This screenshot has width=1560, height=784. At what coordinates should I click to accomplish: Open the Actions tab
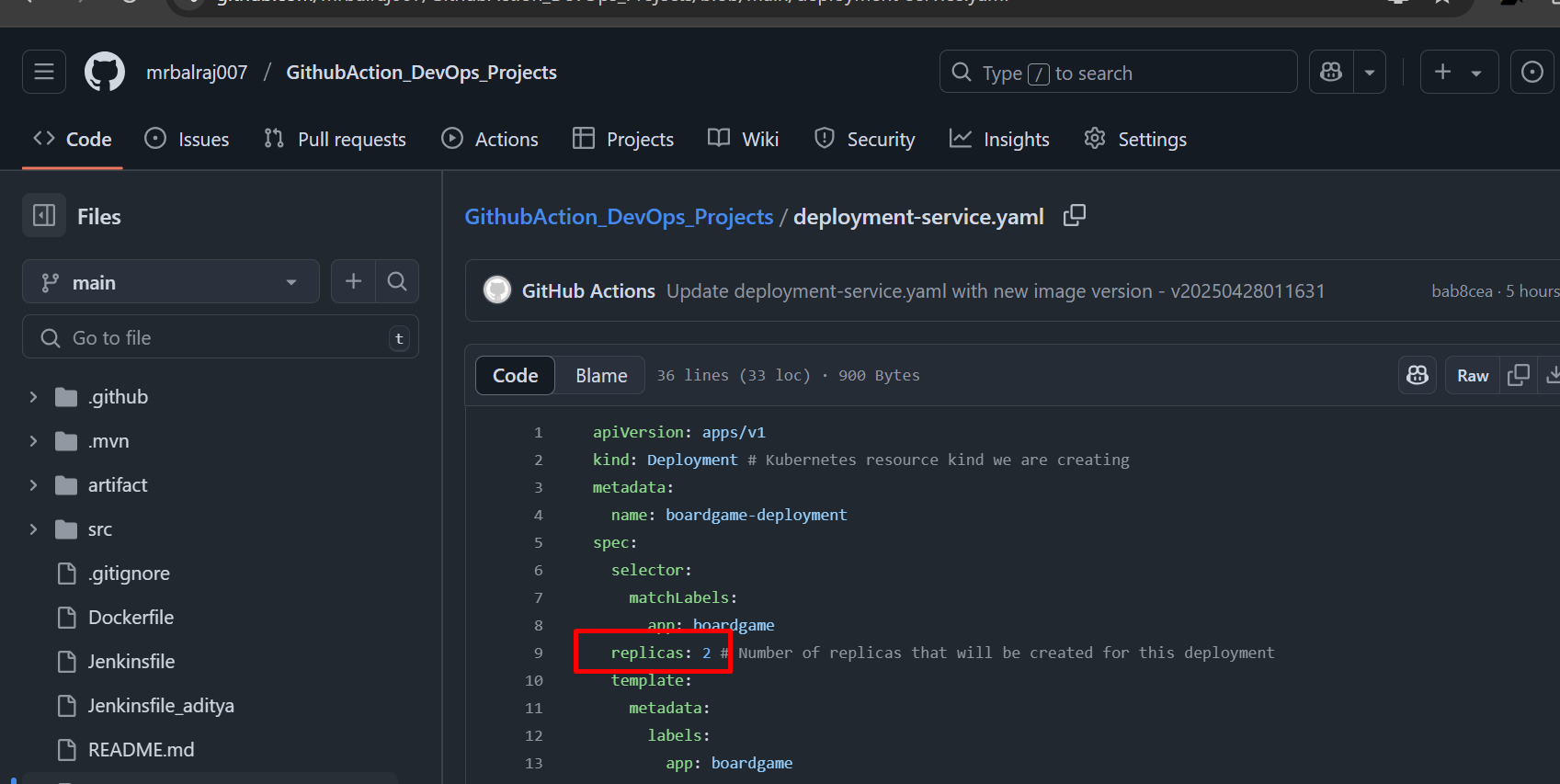490,139
